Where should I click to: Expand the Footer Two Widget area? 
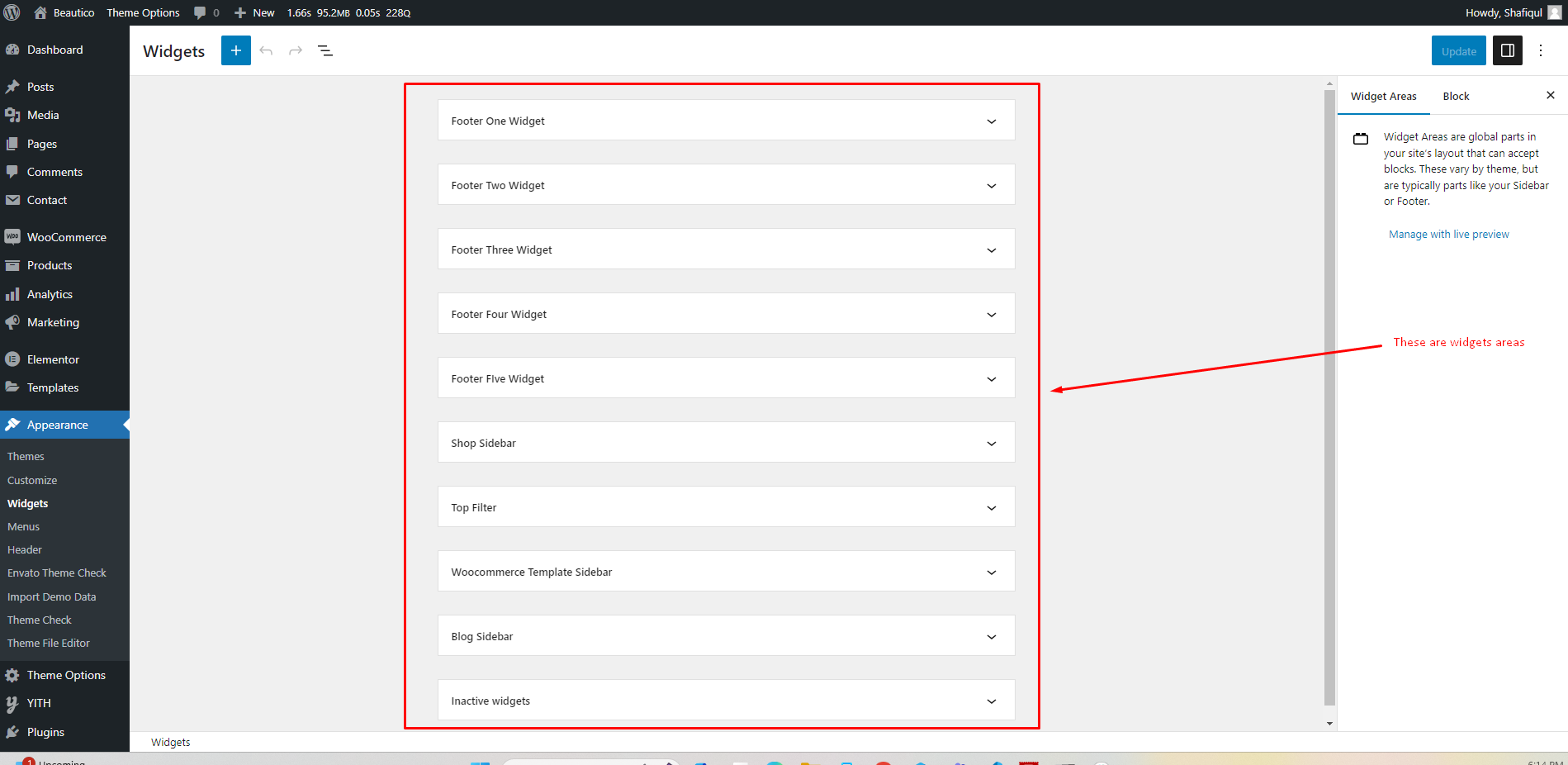pyautogui.click(x=726, y=185)
